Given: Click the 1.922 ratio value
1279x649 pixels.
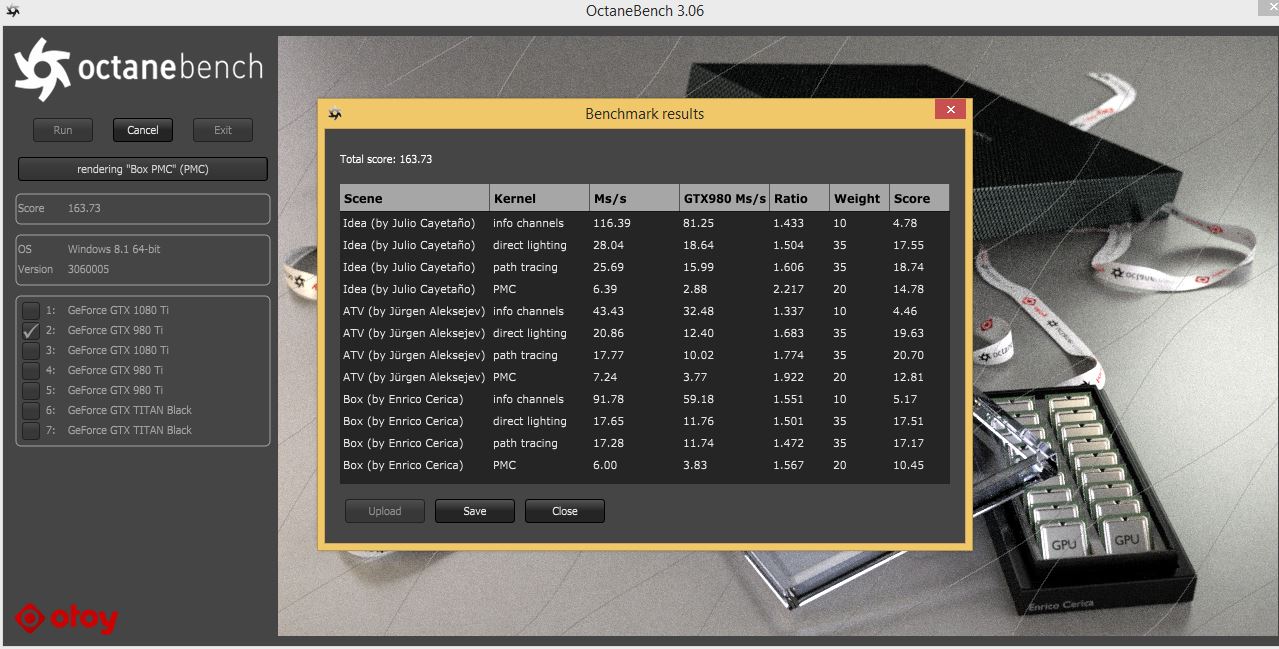Looking at the screenshot, I should [788, 377].
